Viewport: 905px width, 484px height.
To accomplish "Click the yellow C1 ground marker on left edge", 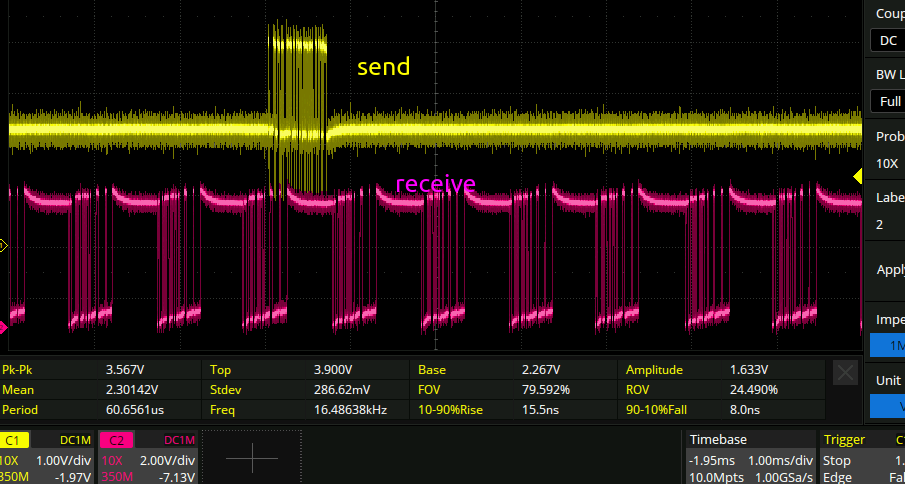I will coord(4,245).
